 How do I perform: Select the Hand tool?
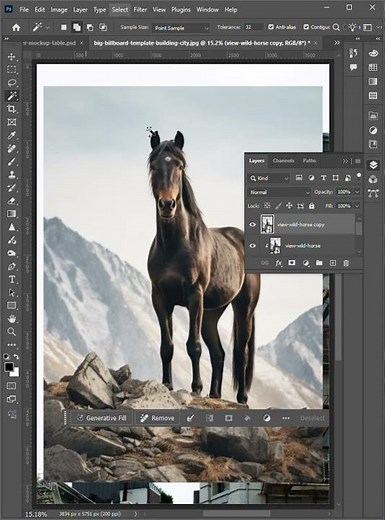12,319
